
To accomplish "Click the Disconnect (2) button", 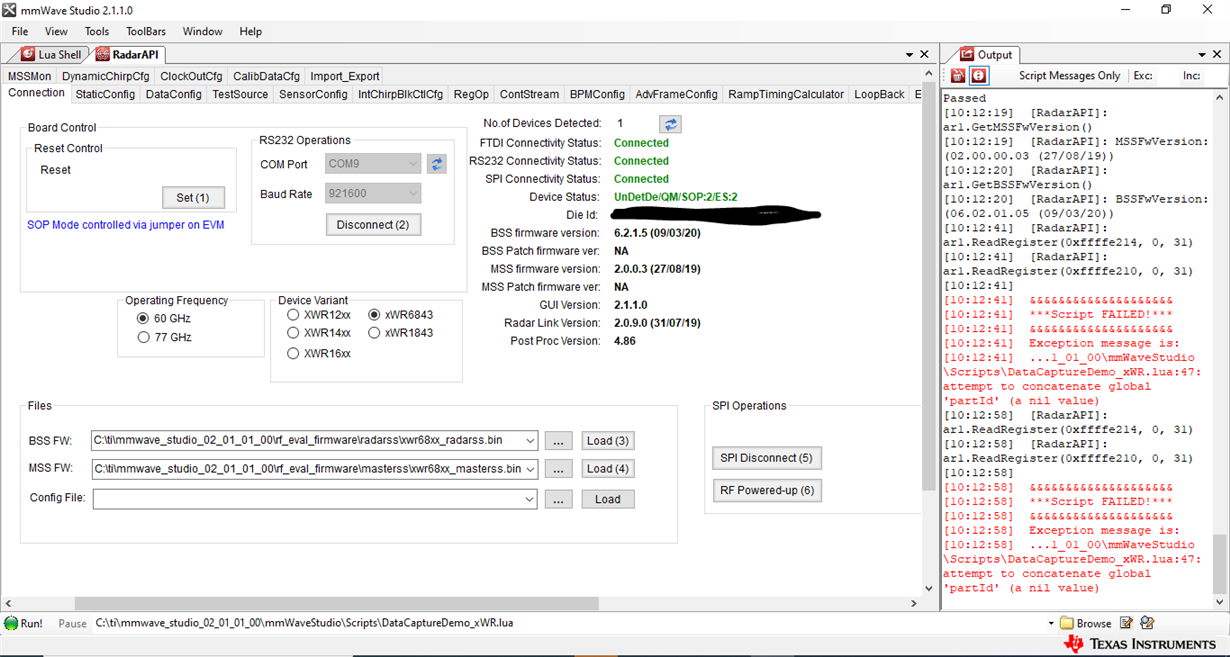I will [373, 225].
